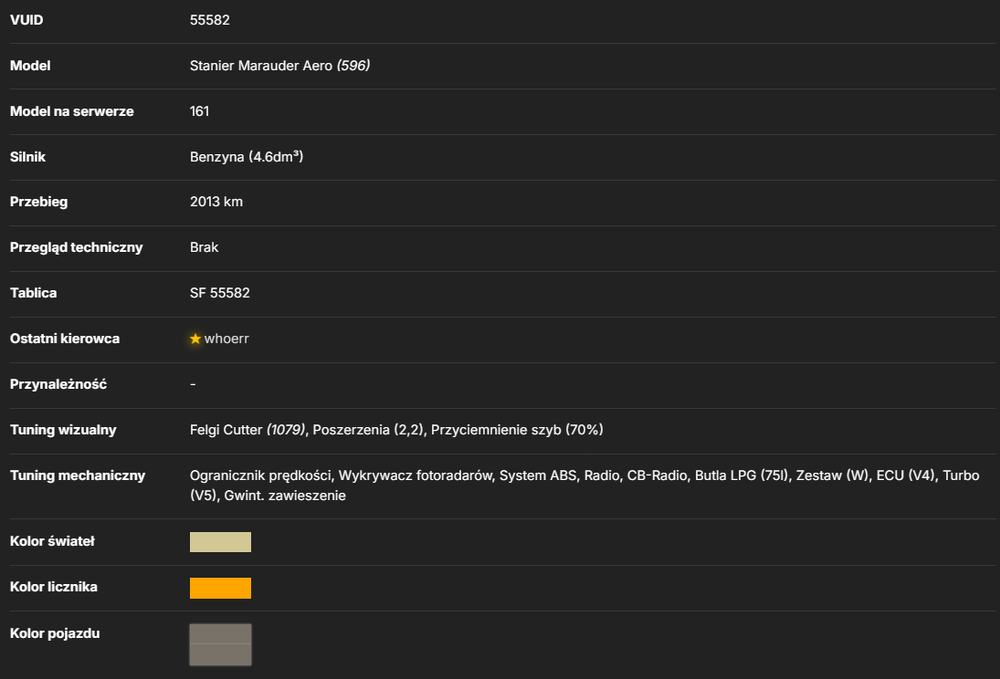1000x679 pixels.
Task: Select the mileage value 2013 km
Action: click(216, 201)
